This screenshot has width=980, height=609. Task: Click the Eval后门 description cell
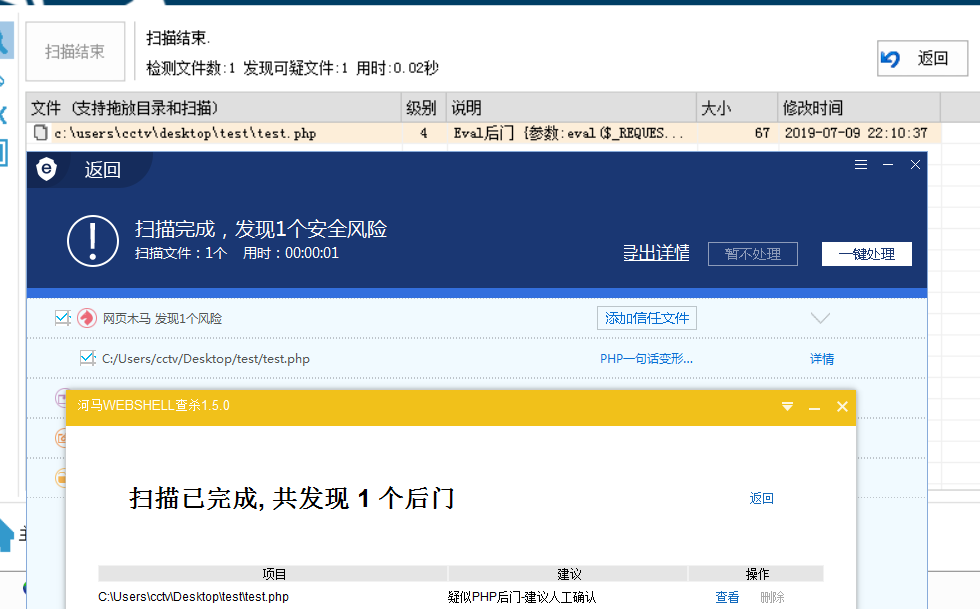[569, 133]
